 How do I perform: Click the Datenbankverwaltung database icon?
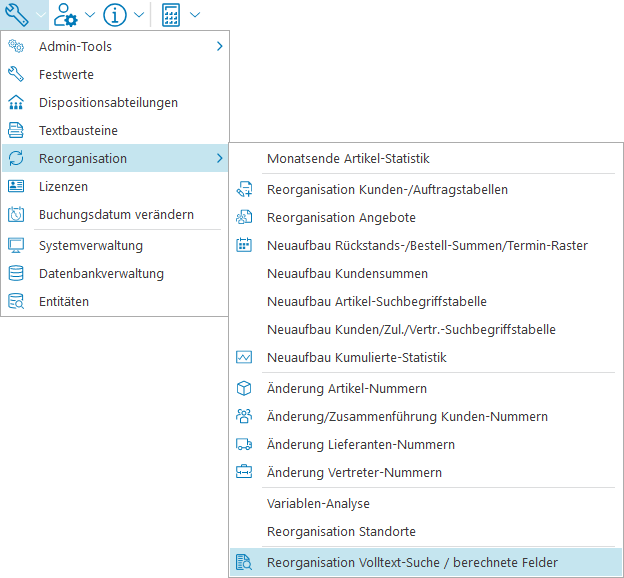(x=16, y=273)
